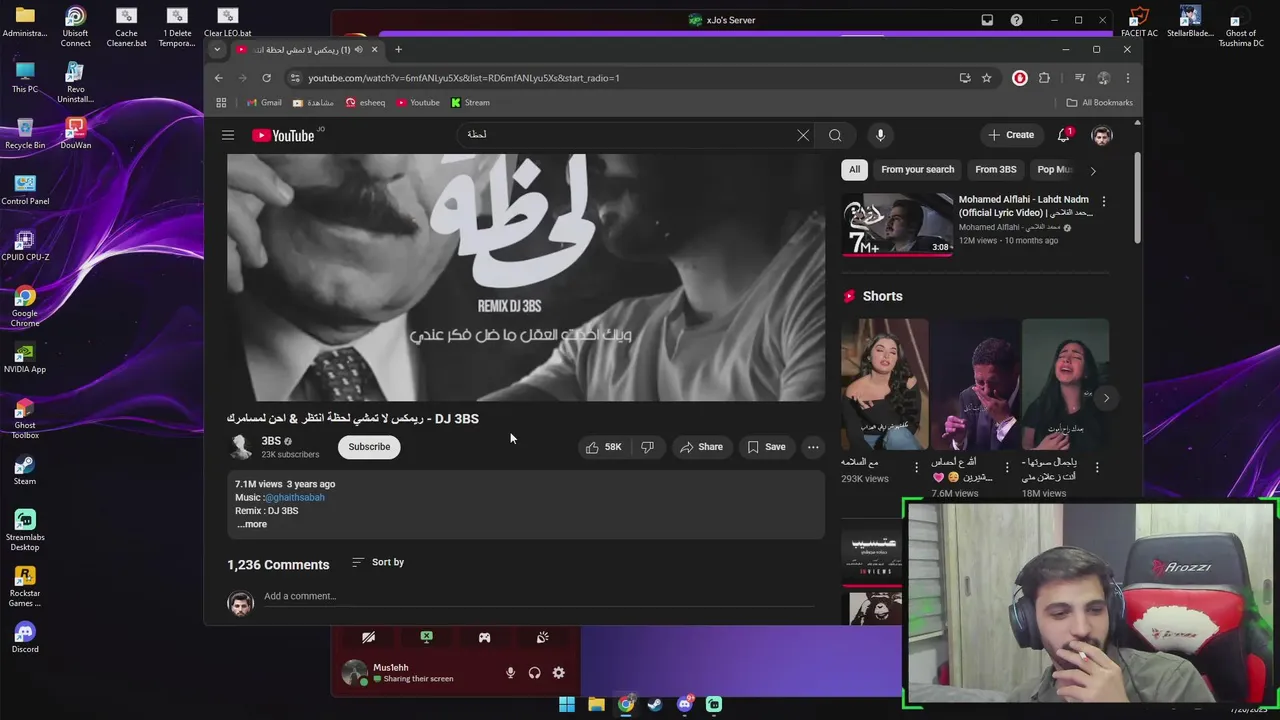
Task: Open the Gmail bookmark
Action: point(264,102)
